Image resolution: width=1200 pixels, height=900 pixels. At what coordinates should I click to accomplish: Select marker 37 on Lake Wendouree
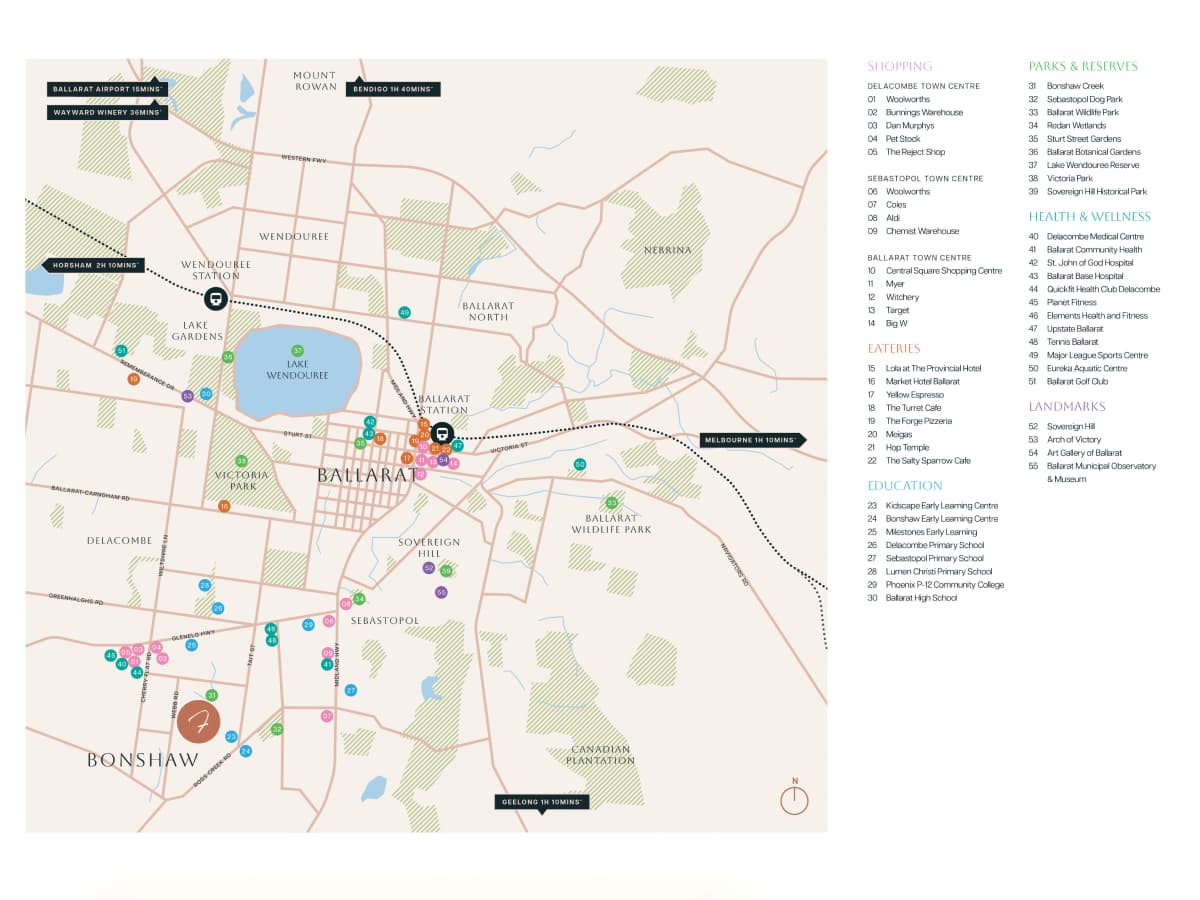coord(297,350)
